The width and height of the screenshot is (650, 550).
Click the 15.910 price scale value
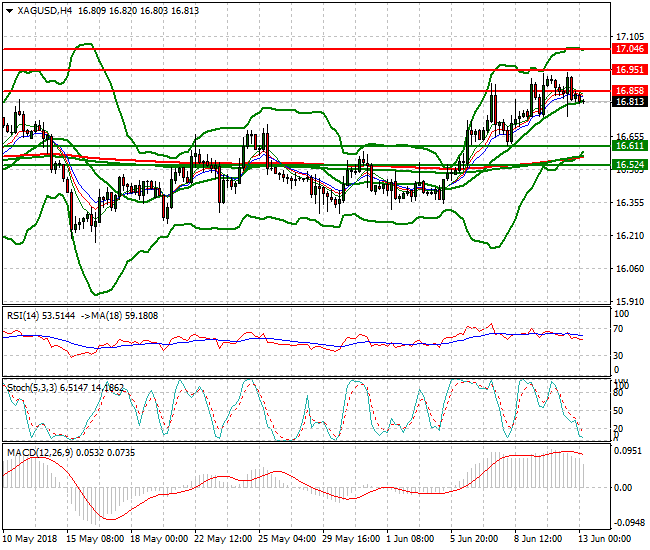[630, 302]
